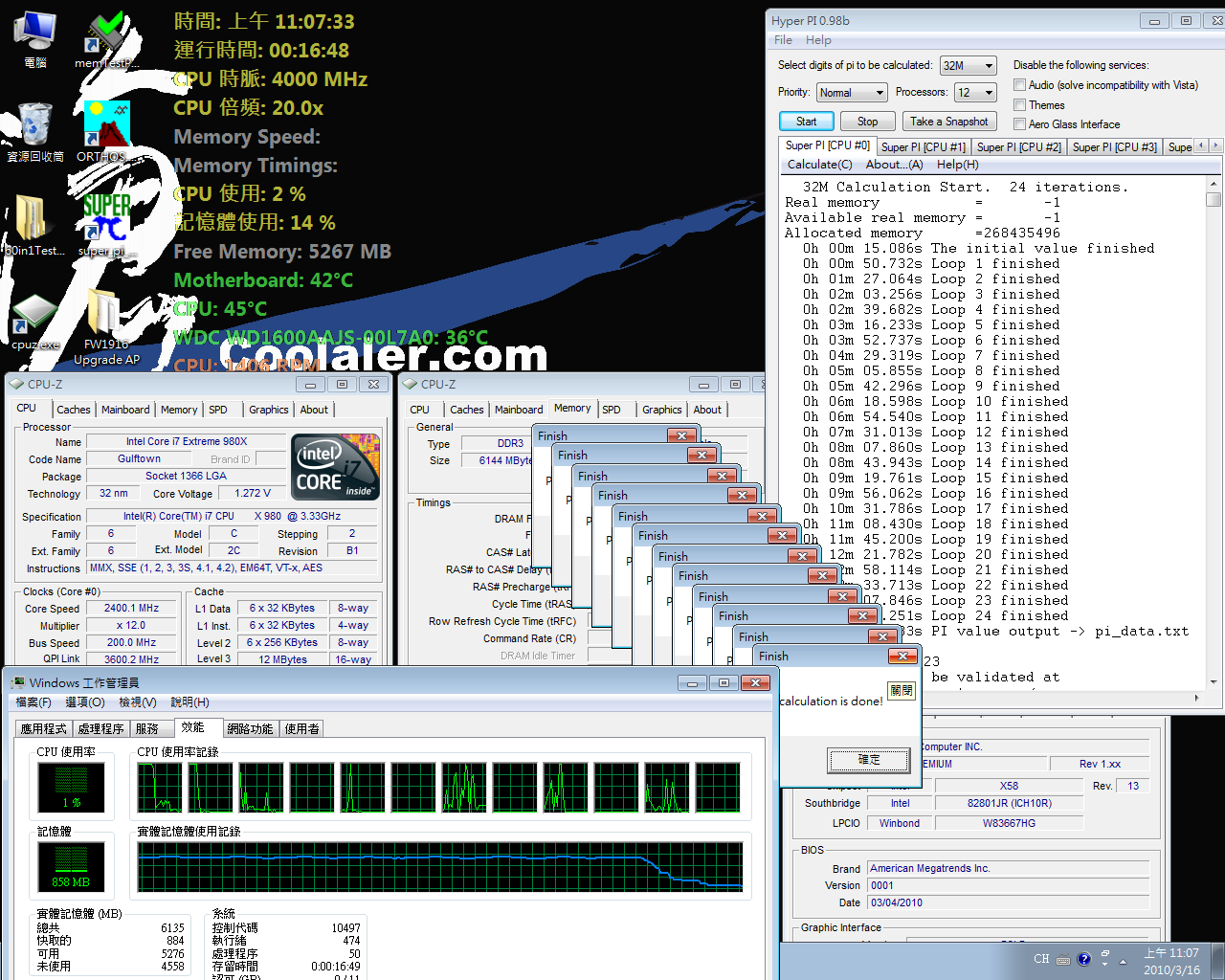1225x980 pixels.
Task: Switch to Super PI [CPU #2] tab
Action: coord(1019,146)
